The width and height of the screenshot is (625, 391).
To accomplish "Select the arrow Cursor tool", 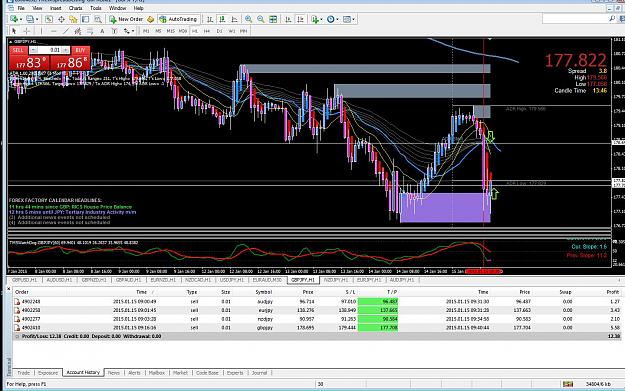I will (x=14, y=31).
